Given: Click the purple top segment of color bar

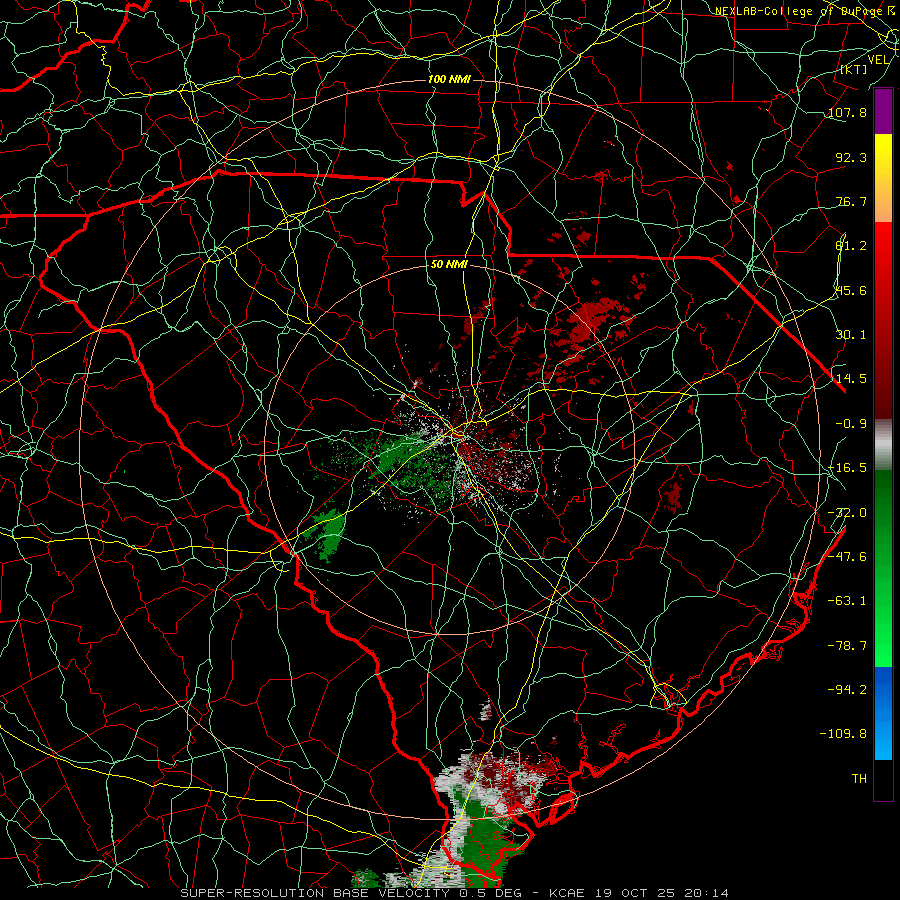Looking at the screenshot, I should (883, 112).
